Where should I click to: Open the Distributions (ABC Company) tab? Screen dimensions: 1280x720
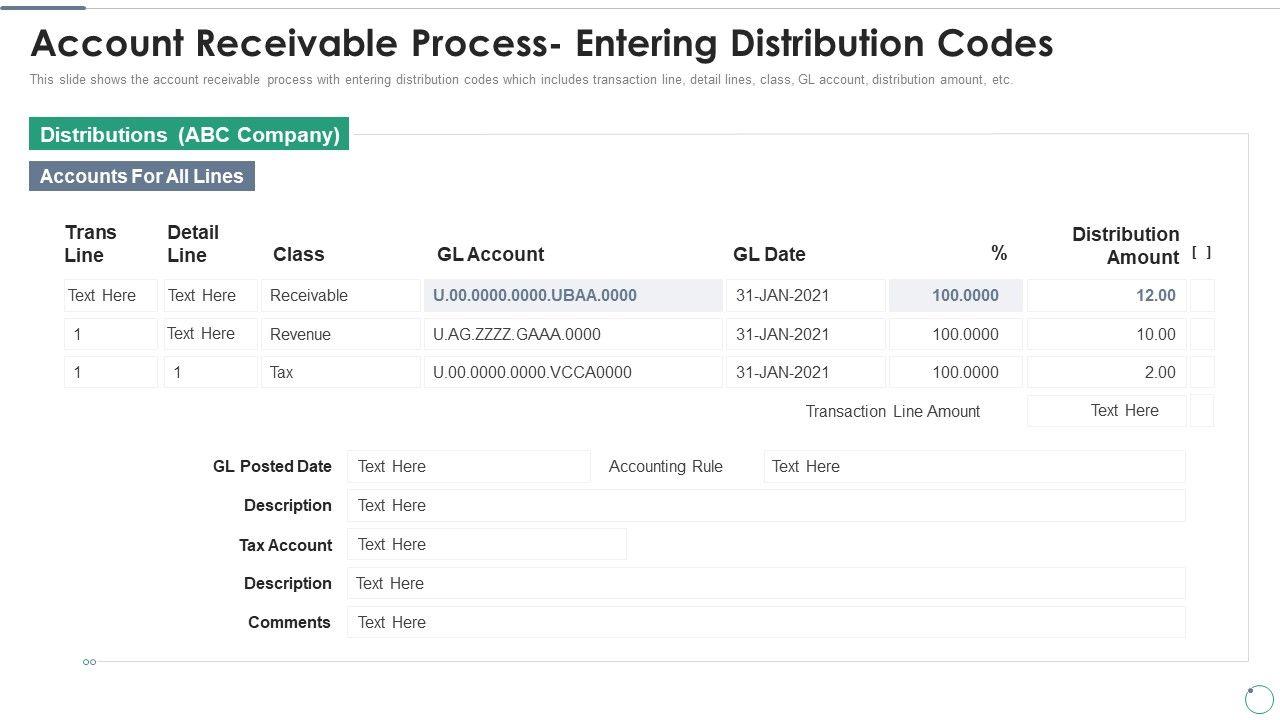coord(189,135)
